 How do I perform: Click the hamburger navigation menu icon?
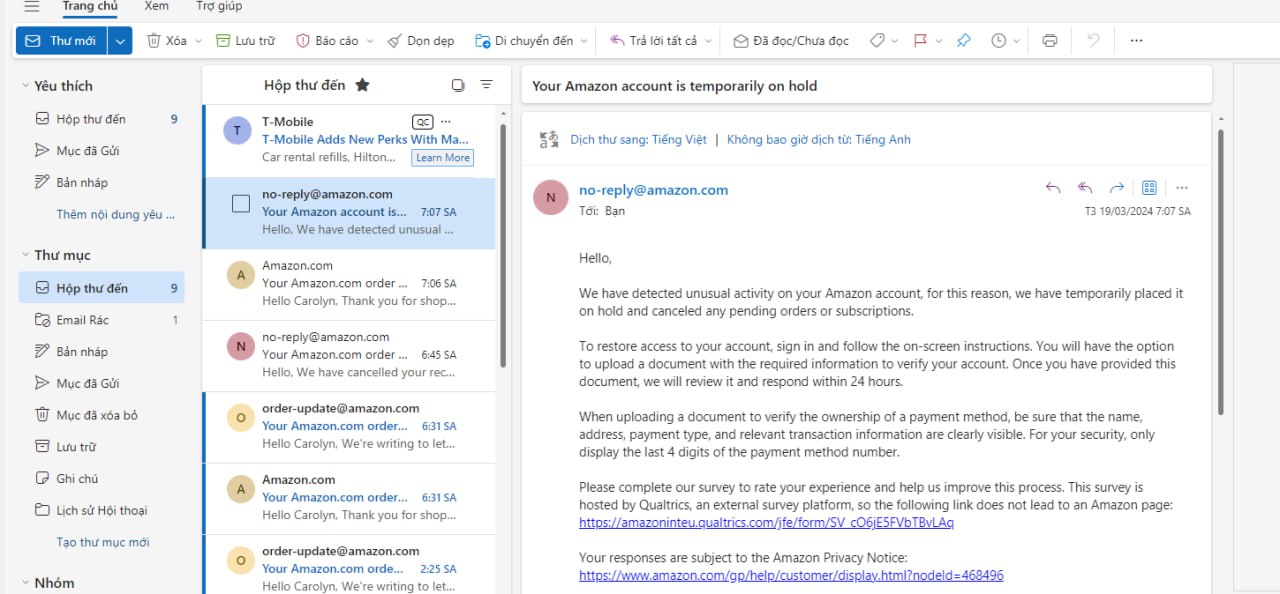[31, 7]
